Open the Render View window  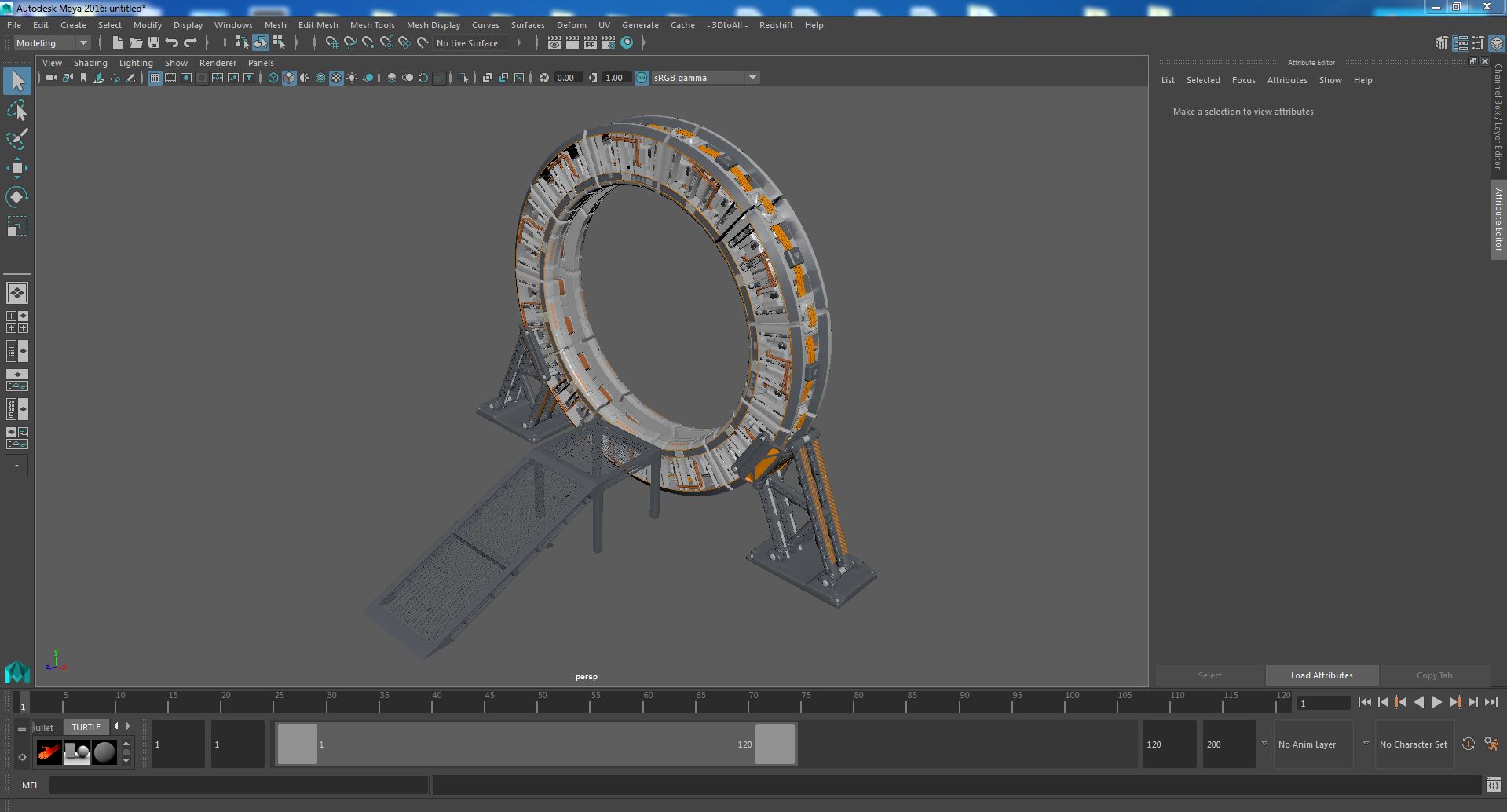pyautogui.click(x=554, y=43)
